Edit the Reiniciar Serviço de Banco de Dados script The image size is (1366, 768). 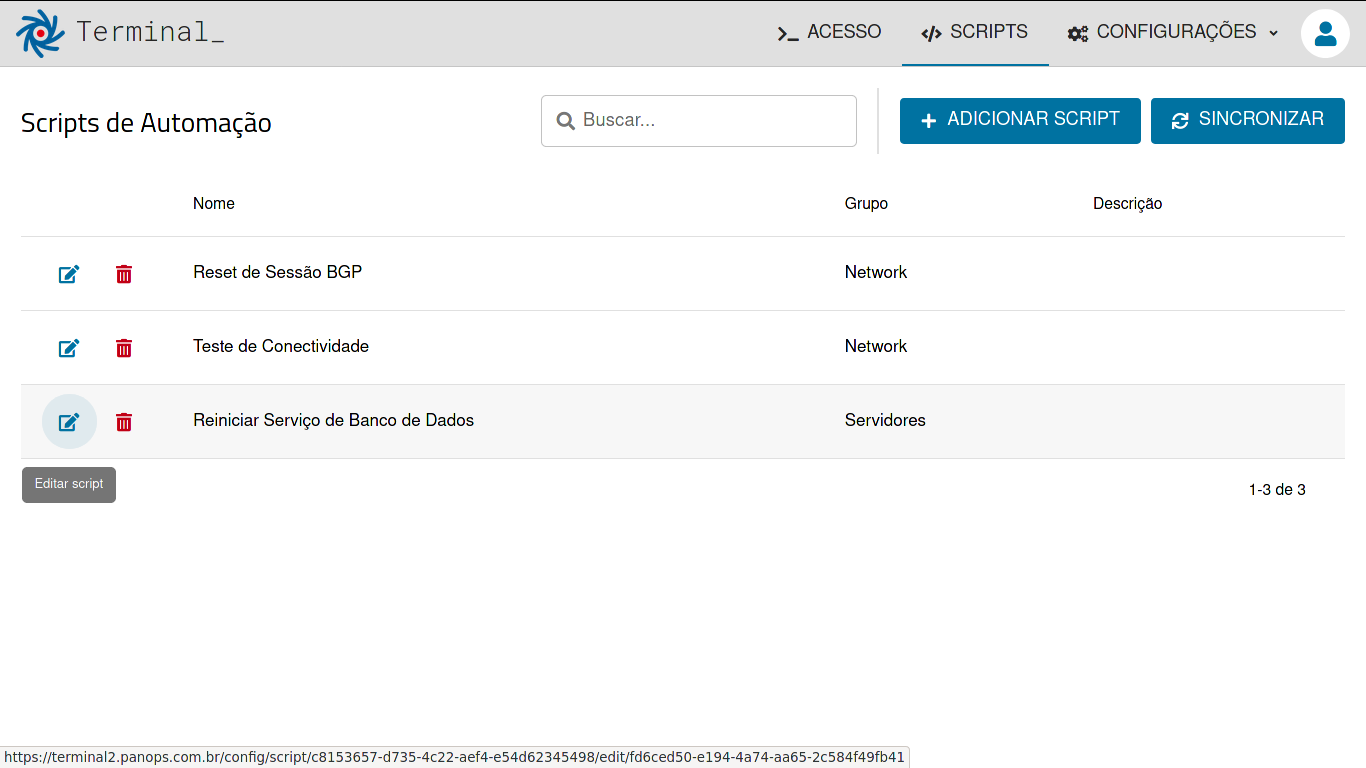point(69,422)
